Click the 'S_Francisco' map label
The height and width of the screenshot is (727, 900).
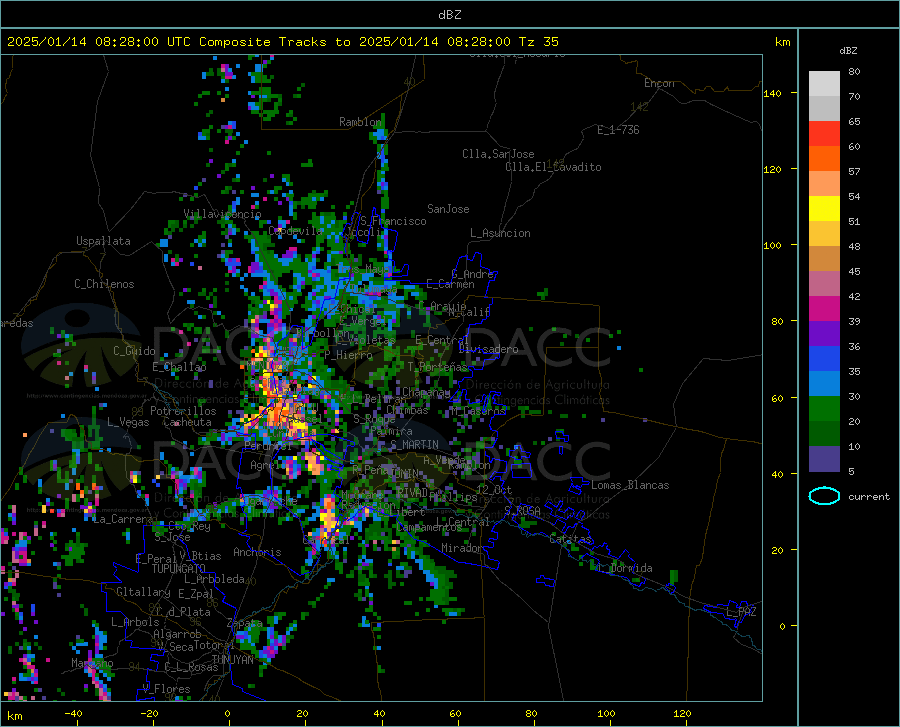tap(393, 221)
